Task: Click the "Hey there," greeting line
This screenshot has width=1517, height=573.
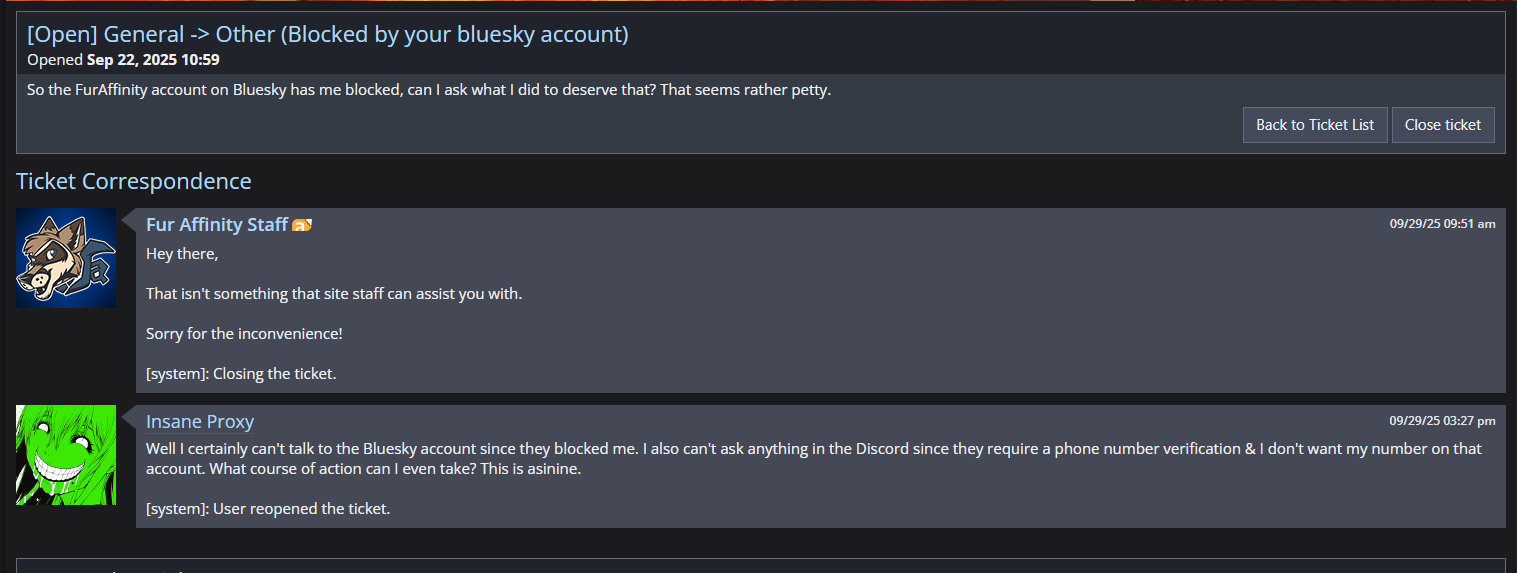Action: coord(182,254)
